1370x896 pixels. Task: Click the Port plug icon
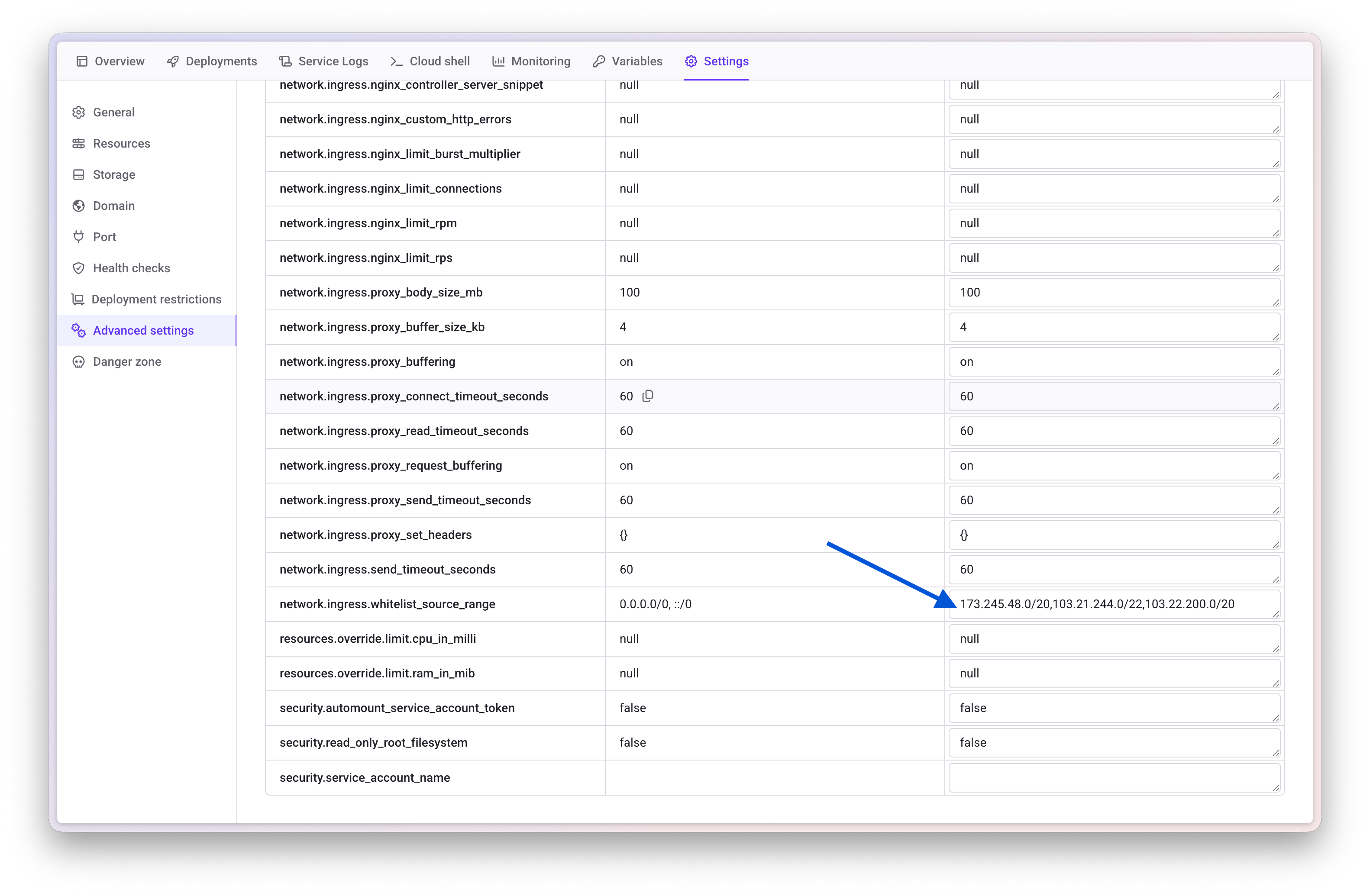(79, 236)
